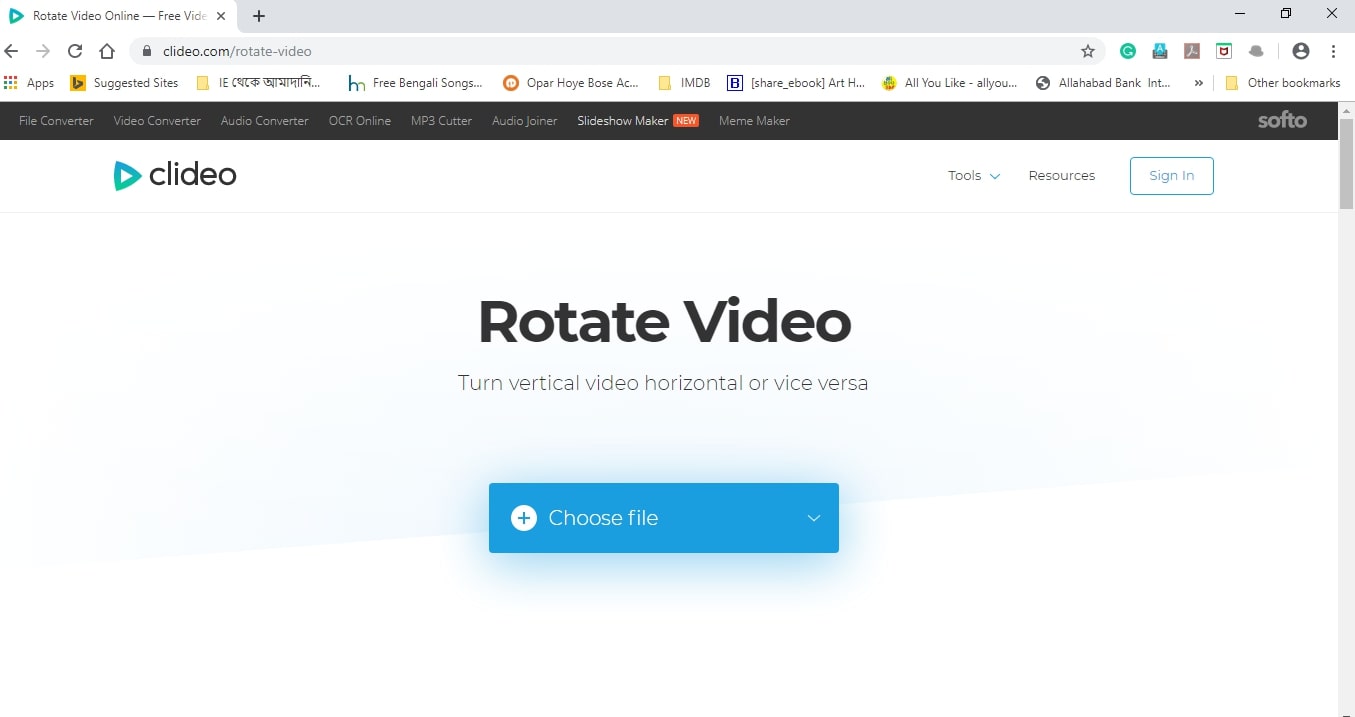Click the clideo logo
The height and width of the screenshot is (717, 1355).
pyautogui.click(x=175, y=175)
